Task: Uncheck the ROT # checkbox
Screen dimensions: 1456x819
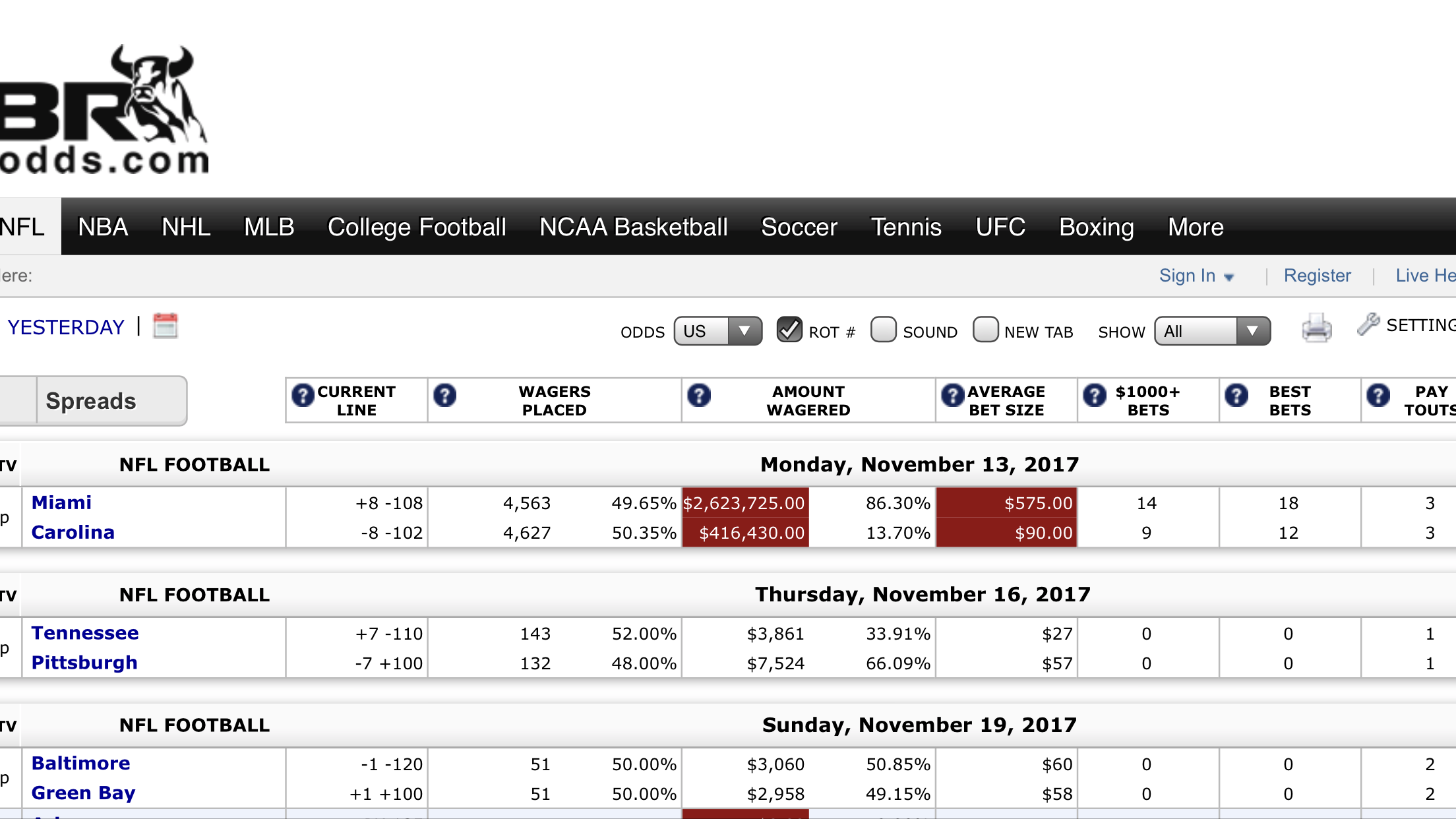Action: click(789, 330)
